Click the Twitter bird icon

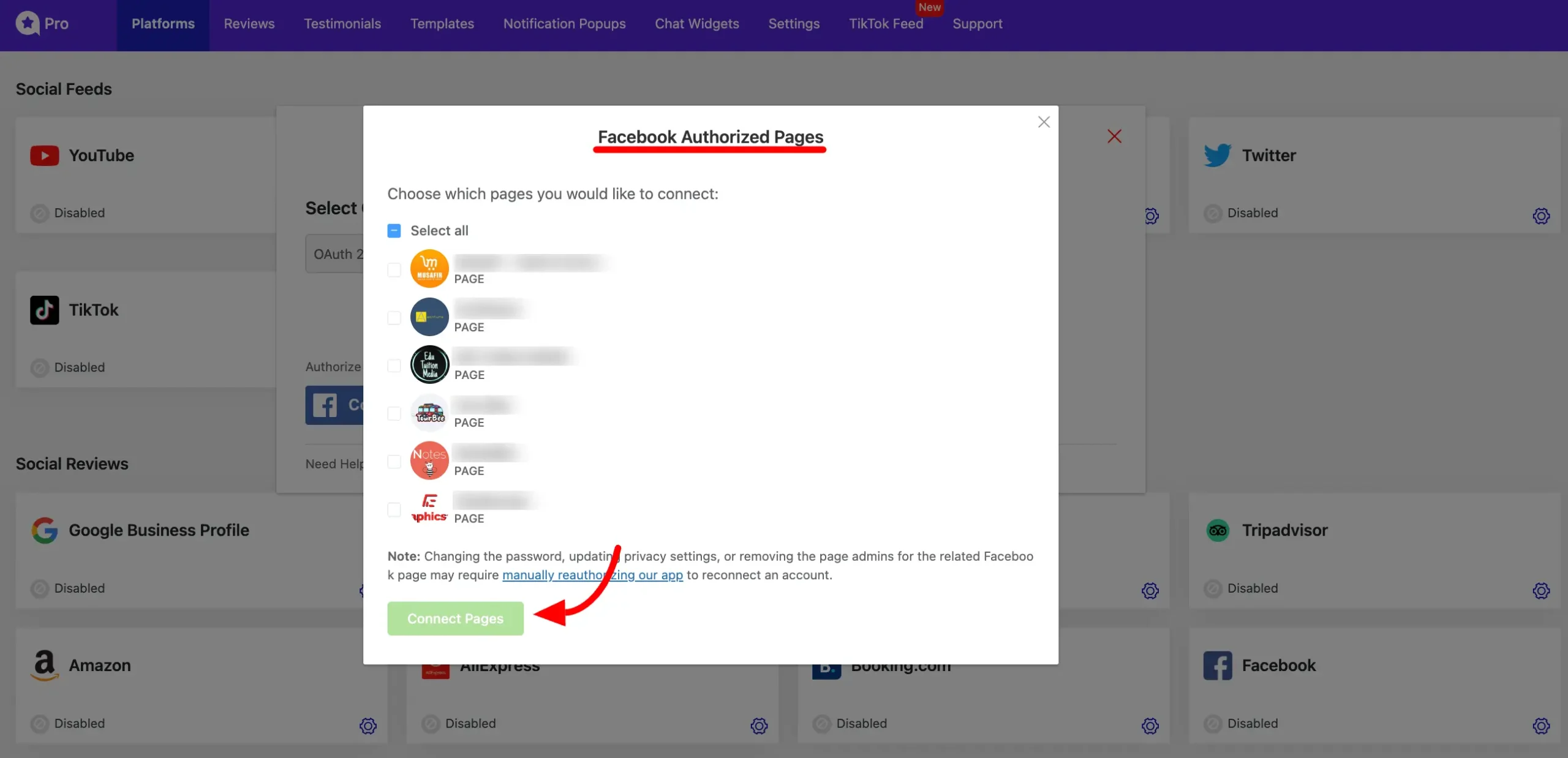point(1217,156)
